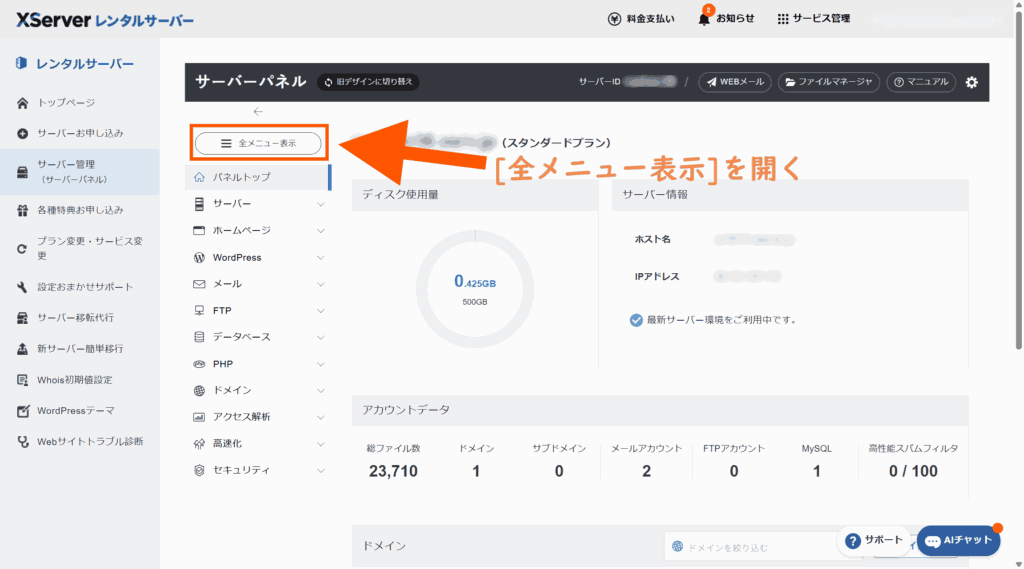Click the back arrow above the menu
Image resolution: width=1024 pixels, height=569 pixels.
(x=258, y=112)
